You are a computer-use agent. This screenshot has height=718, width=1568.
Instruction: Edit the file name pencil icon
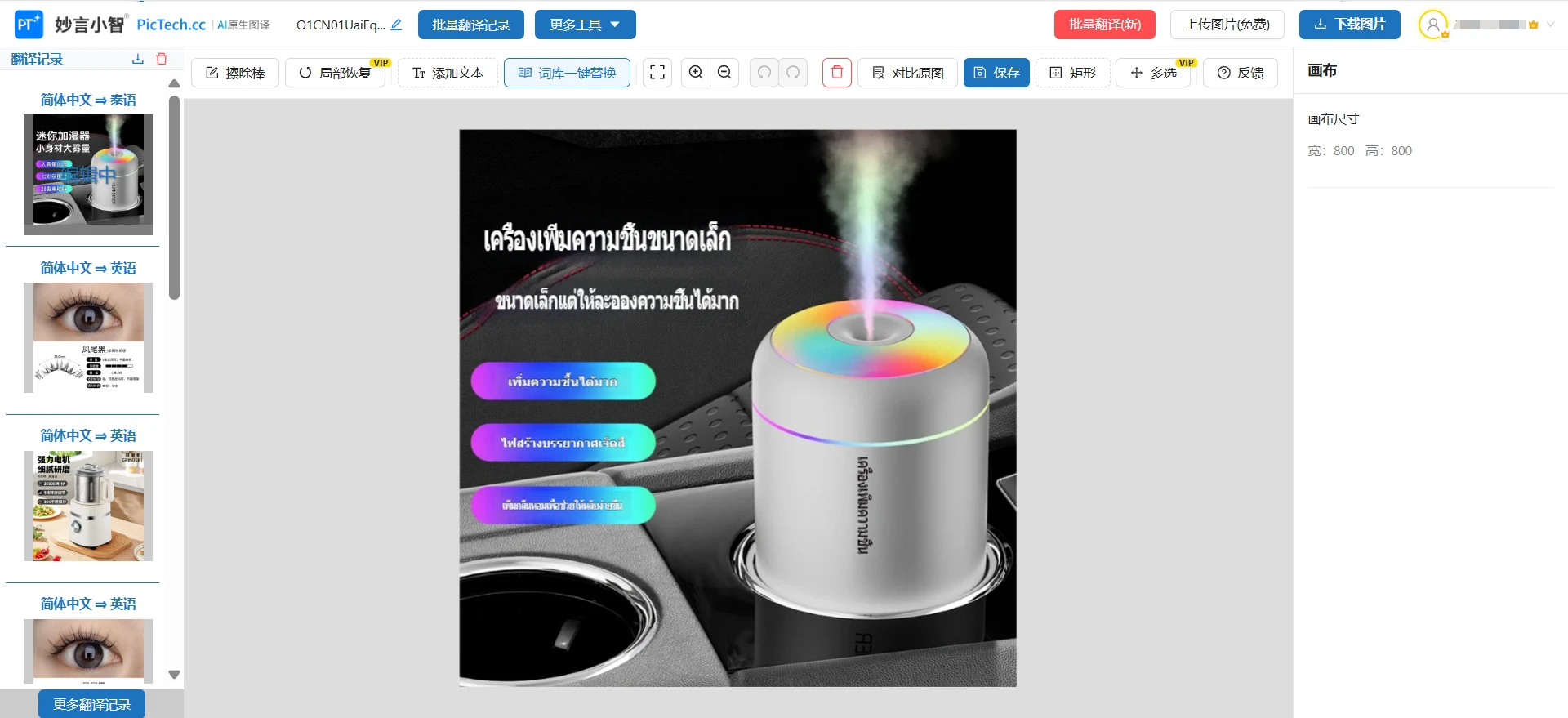(396, 25)
